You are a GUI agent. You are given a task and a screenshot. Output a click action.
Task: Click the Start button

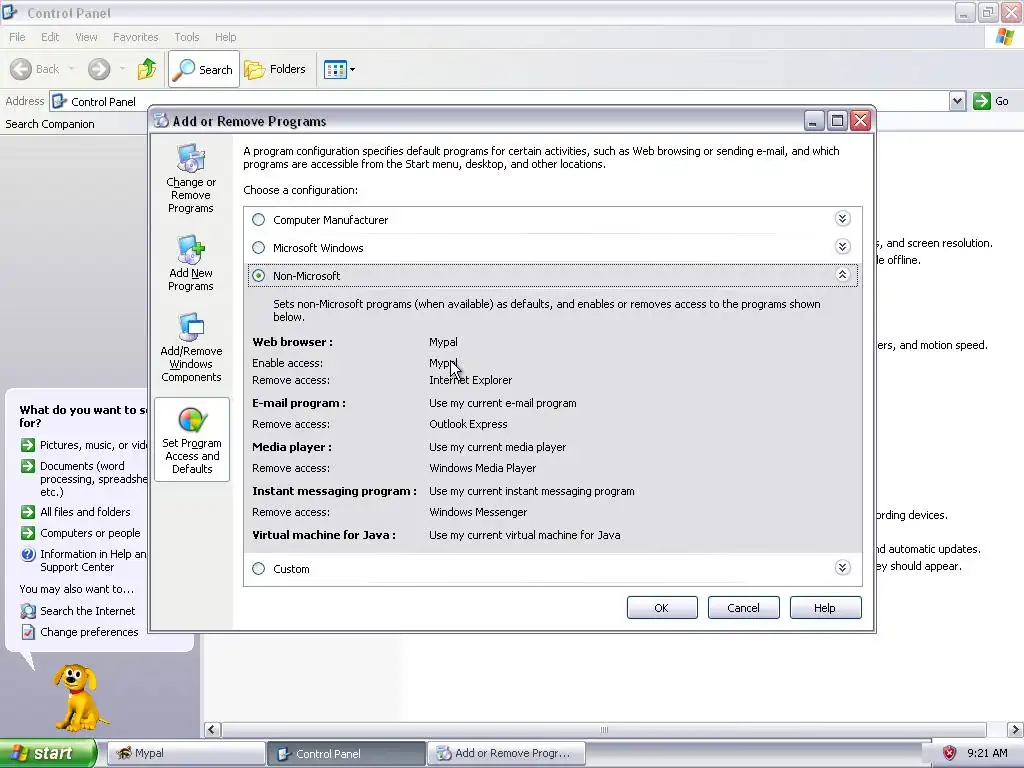click(48, 753)
